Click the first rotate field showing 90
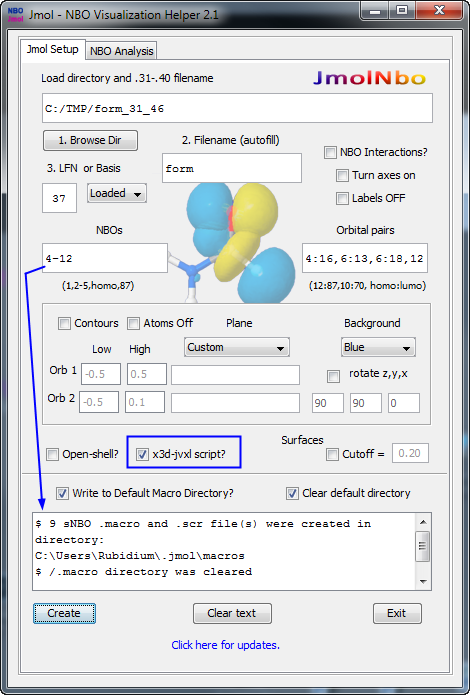The image size is (470, 695). click(x=328, y=403)
